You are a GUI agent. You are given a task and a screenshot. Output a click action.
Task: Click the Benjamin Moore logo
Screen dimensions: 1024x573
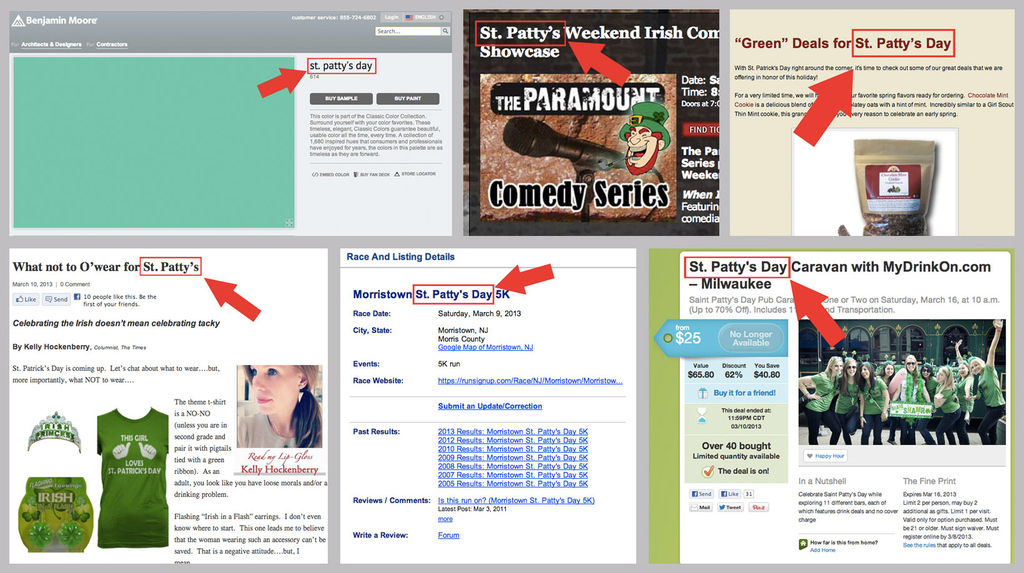coord(55,21)
